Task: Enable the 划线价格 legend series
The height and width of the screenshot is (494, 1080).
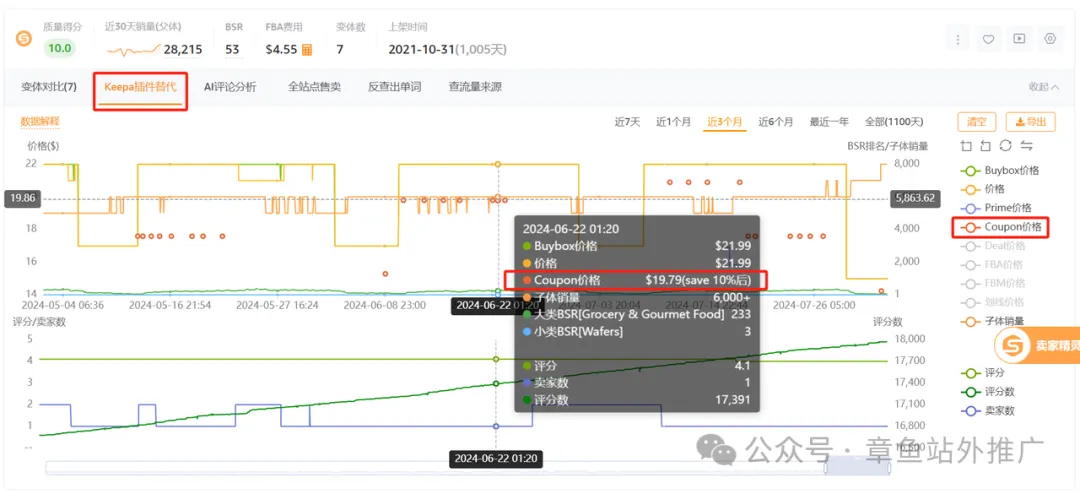Action: pos(992,302)
